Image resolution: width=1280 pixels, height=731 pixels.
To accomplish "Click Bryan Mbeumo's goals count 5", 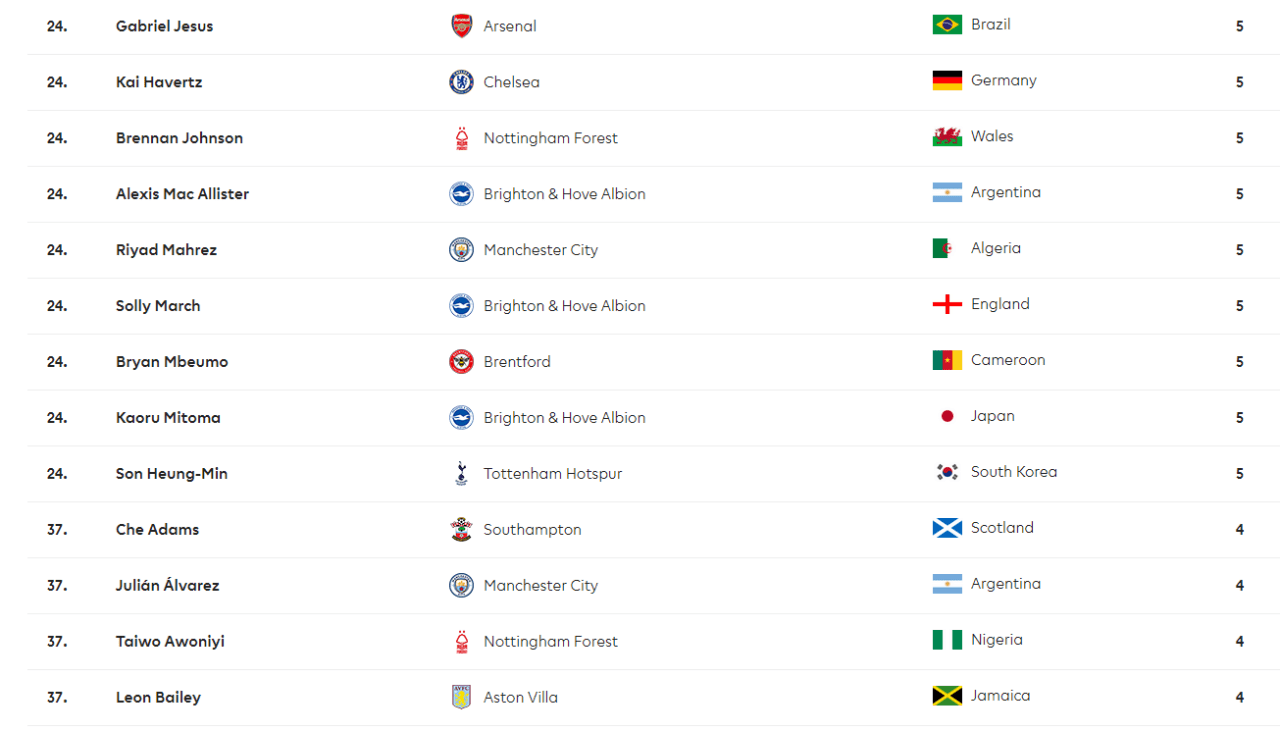I will pos(1239,362).
